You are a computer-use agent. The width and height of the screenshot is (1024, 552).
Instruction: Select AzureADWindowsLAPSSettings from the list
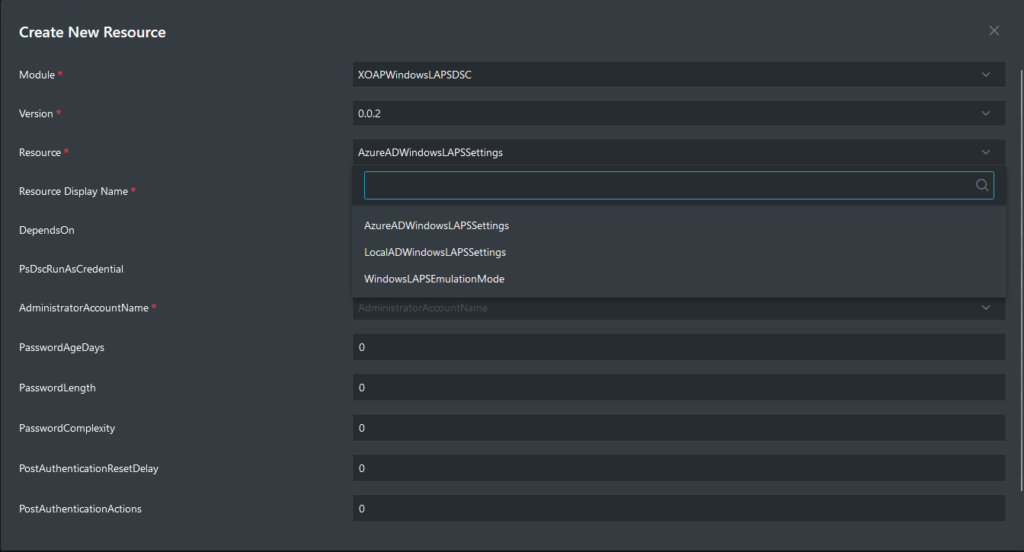(436, 225)
